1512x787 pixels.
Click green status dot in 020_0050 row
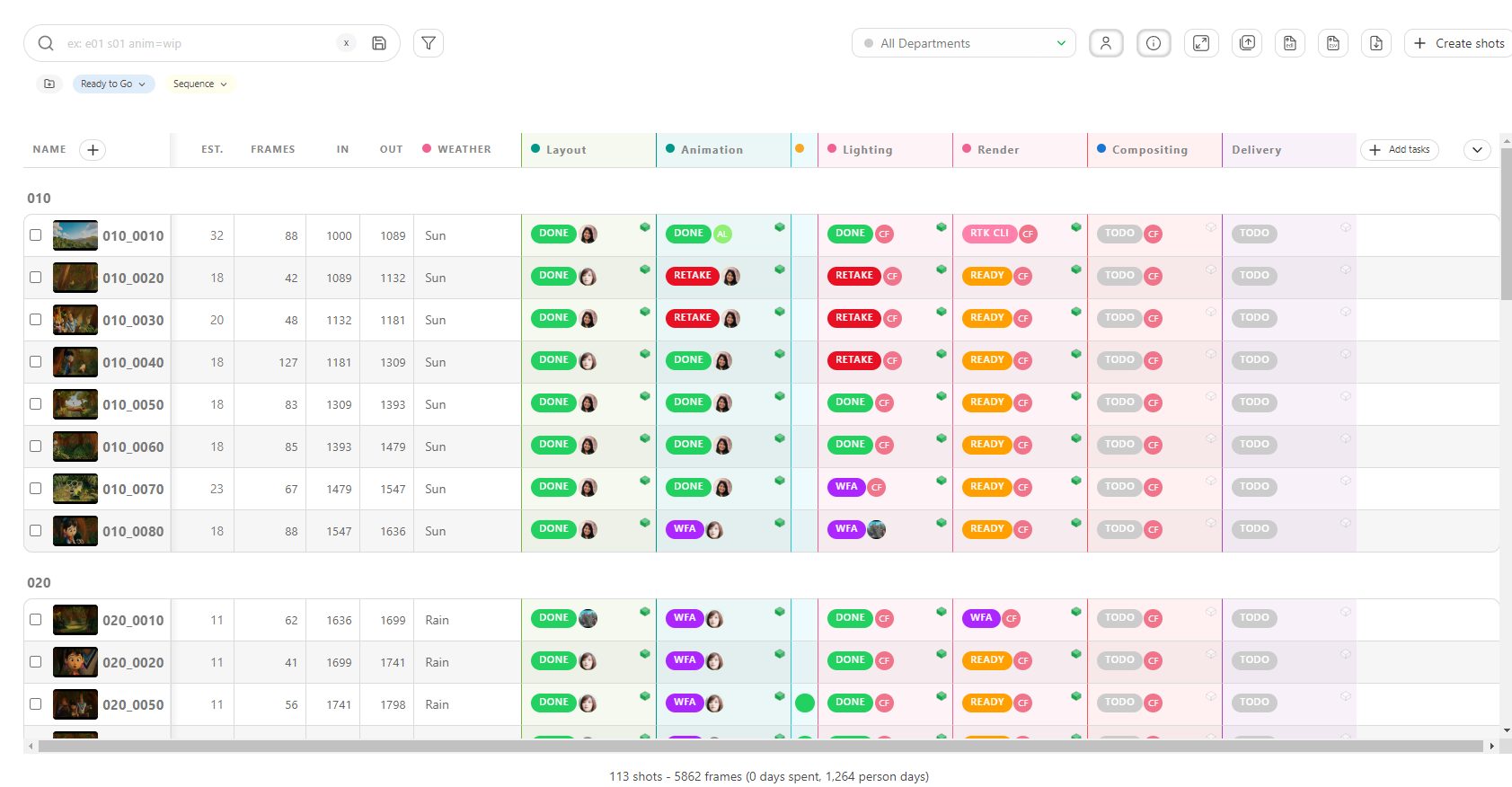tap(804, 703)
